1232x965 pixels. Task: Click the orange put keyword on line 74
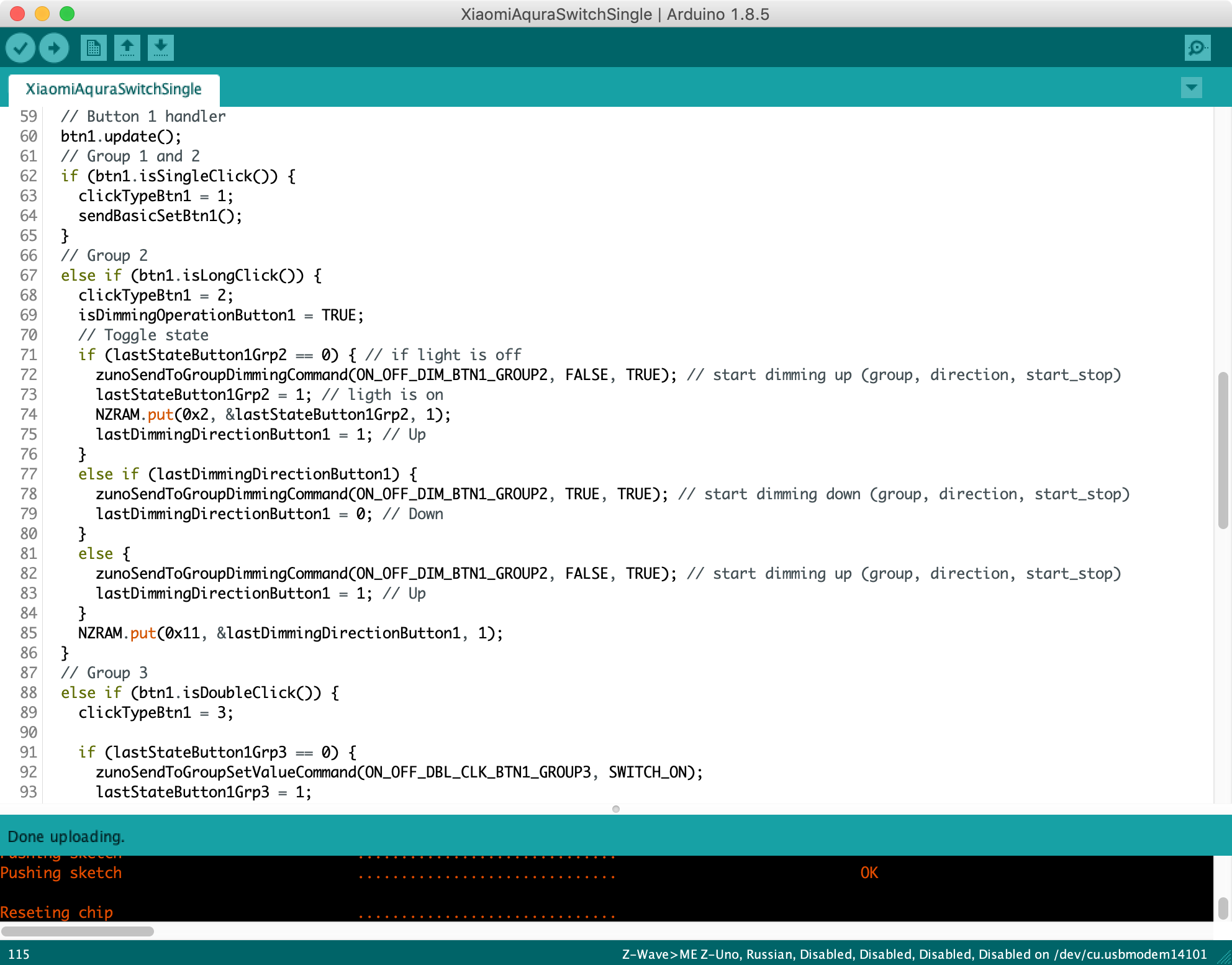tap(160, 415)
